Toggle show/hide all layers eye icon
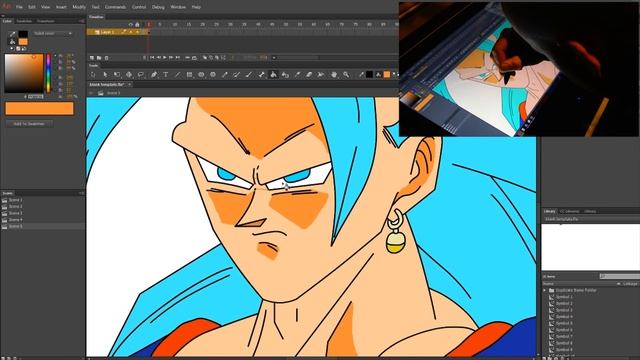 point(131,24)
